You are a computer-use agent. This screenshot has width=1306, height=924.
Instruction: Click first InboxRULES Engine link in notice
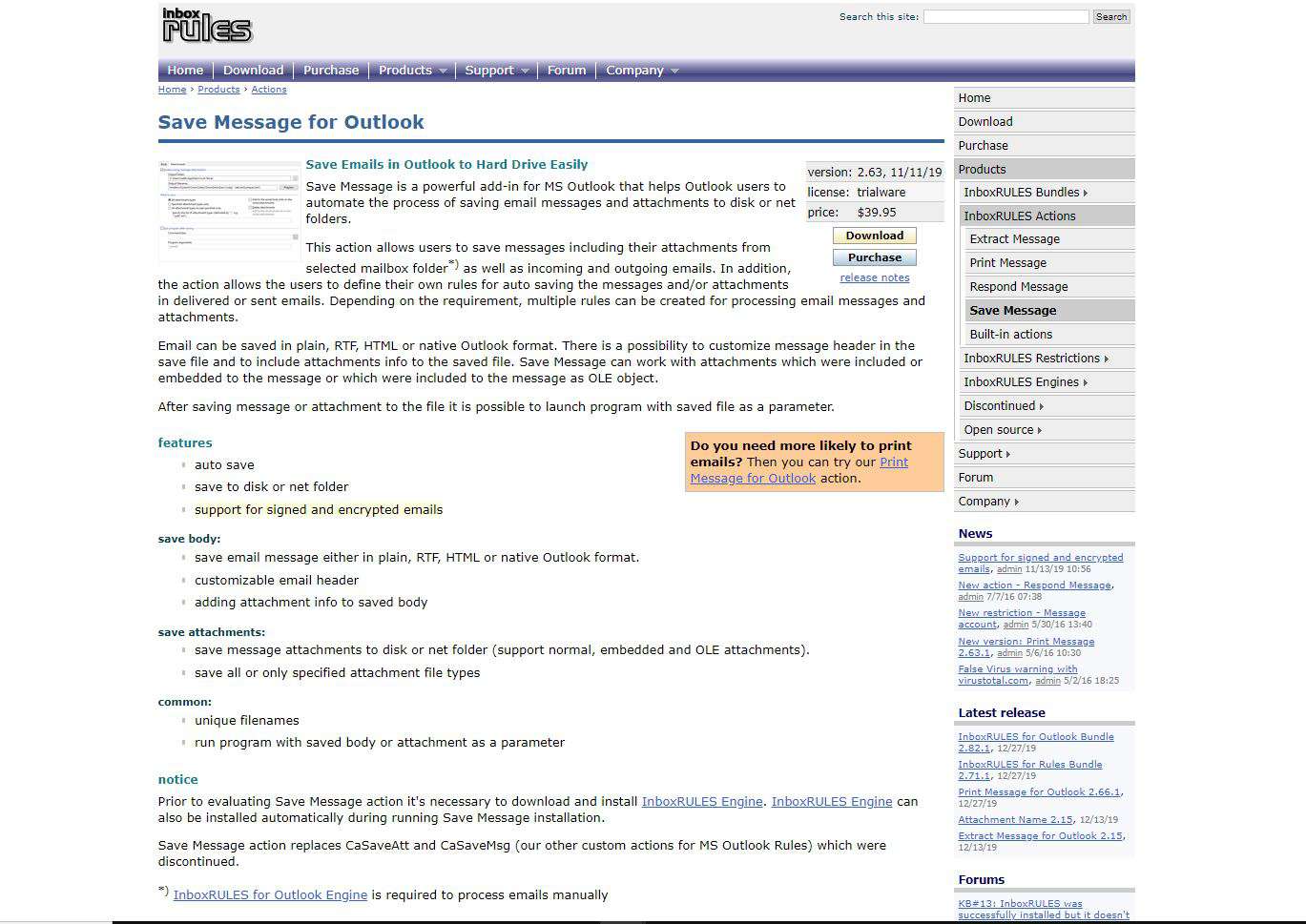point(702,802)
